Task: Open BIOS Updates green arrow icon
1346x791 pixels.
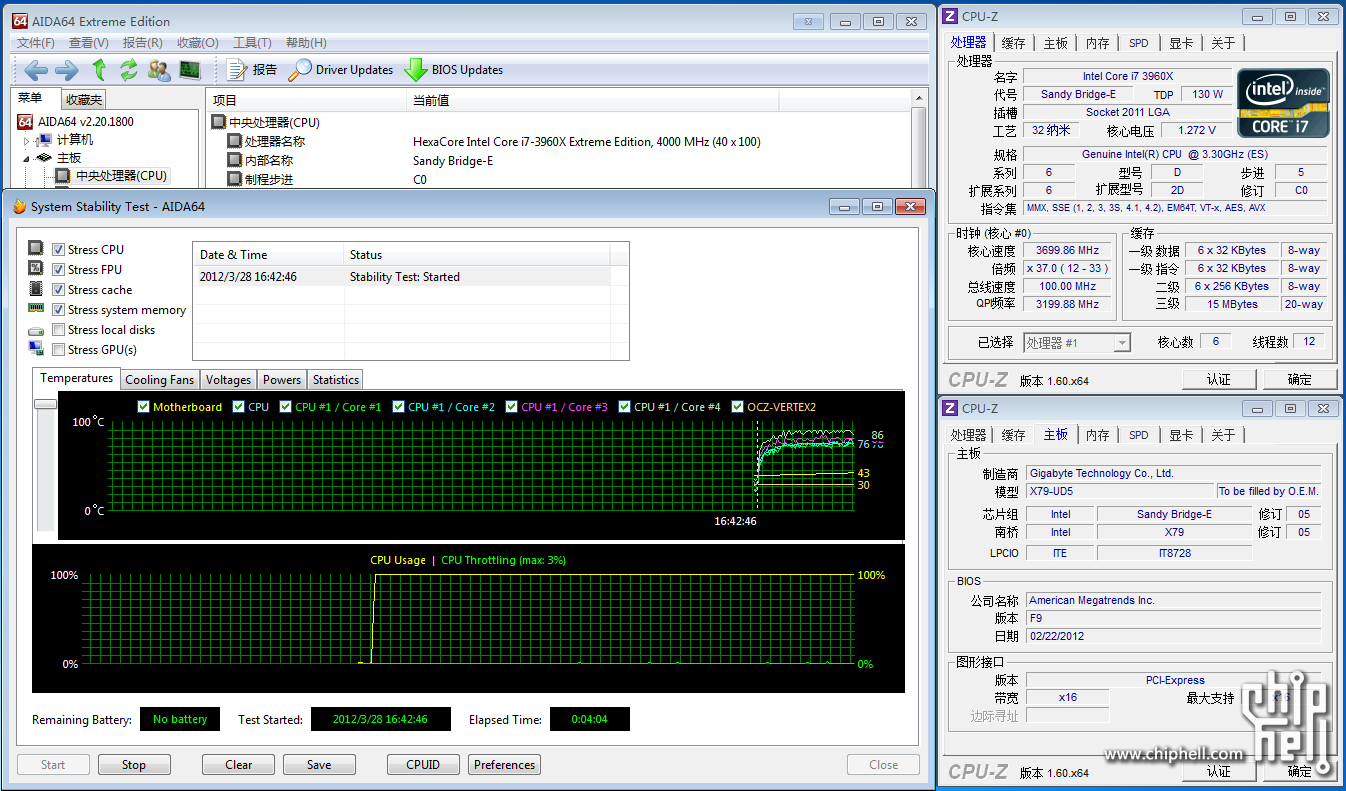Action: 415,70
